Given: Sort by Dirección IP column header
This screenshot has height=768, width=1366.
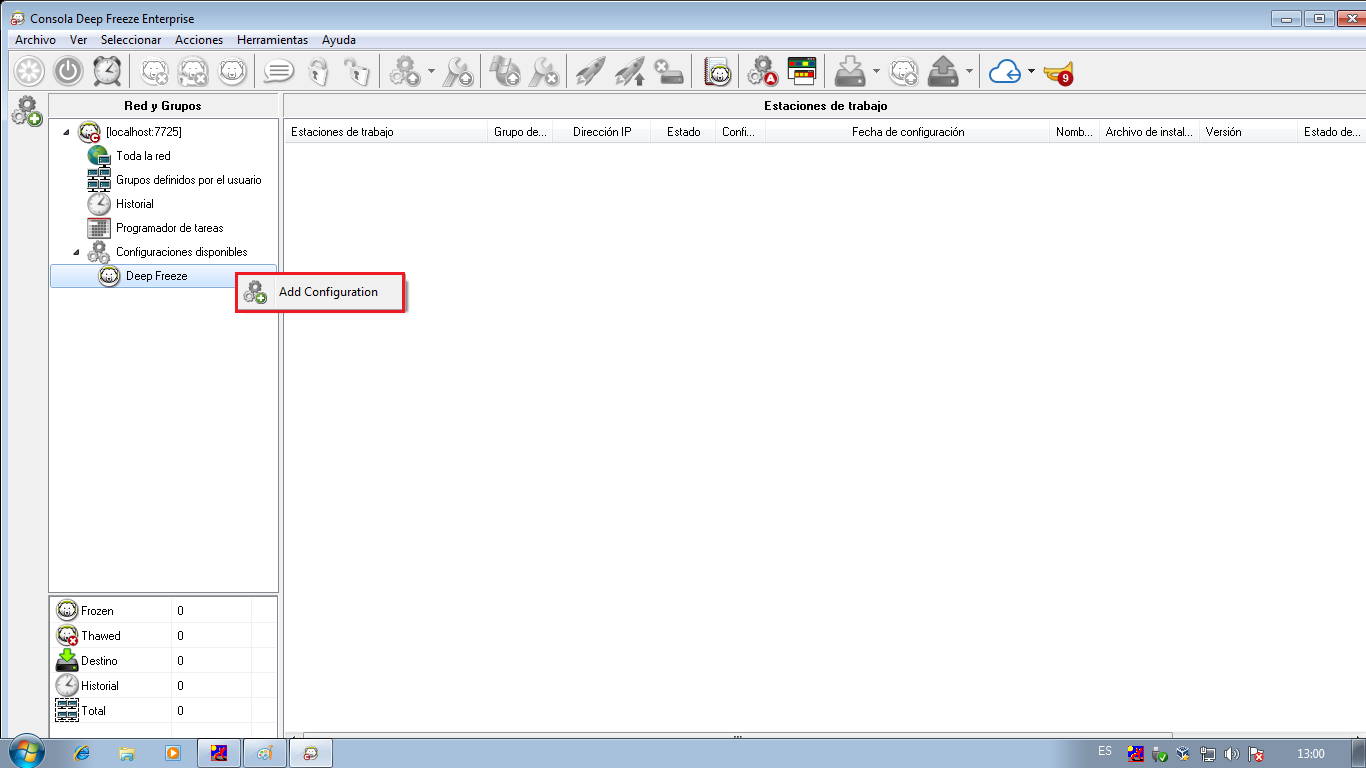Looking at the screenshot, I should (602, 132).
